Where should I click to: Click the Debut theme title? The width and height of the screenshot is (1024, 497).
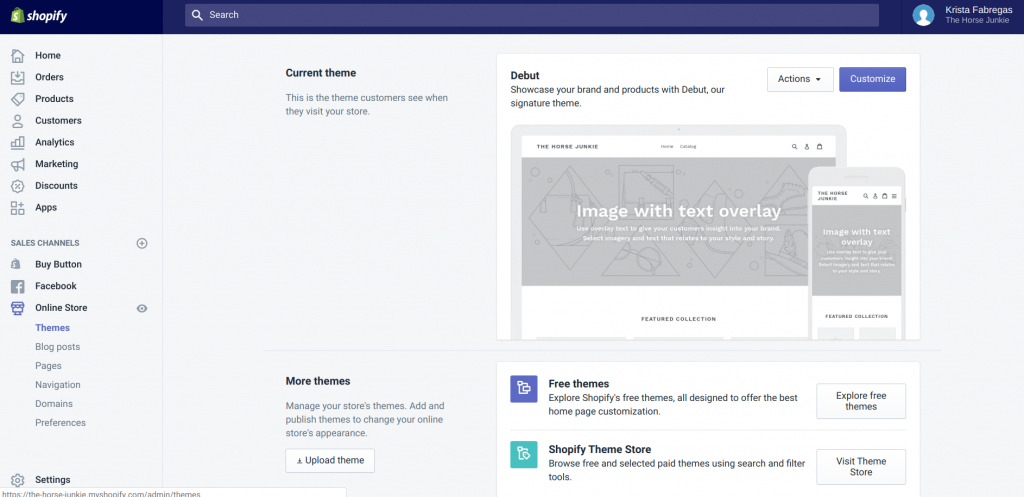coord(525,76)
